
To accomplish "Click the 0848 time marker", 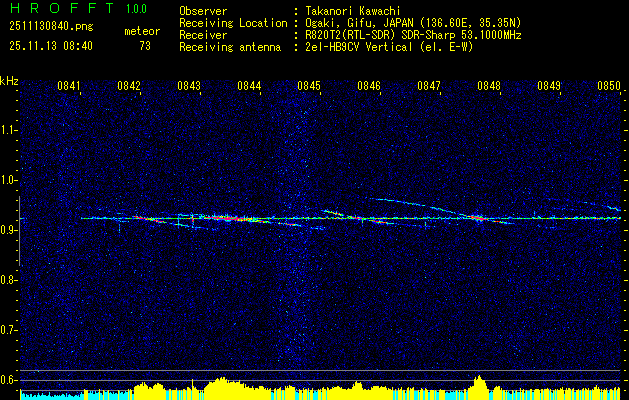I will pyautogui.click(x=489, y=86).
